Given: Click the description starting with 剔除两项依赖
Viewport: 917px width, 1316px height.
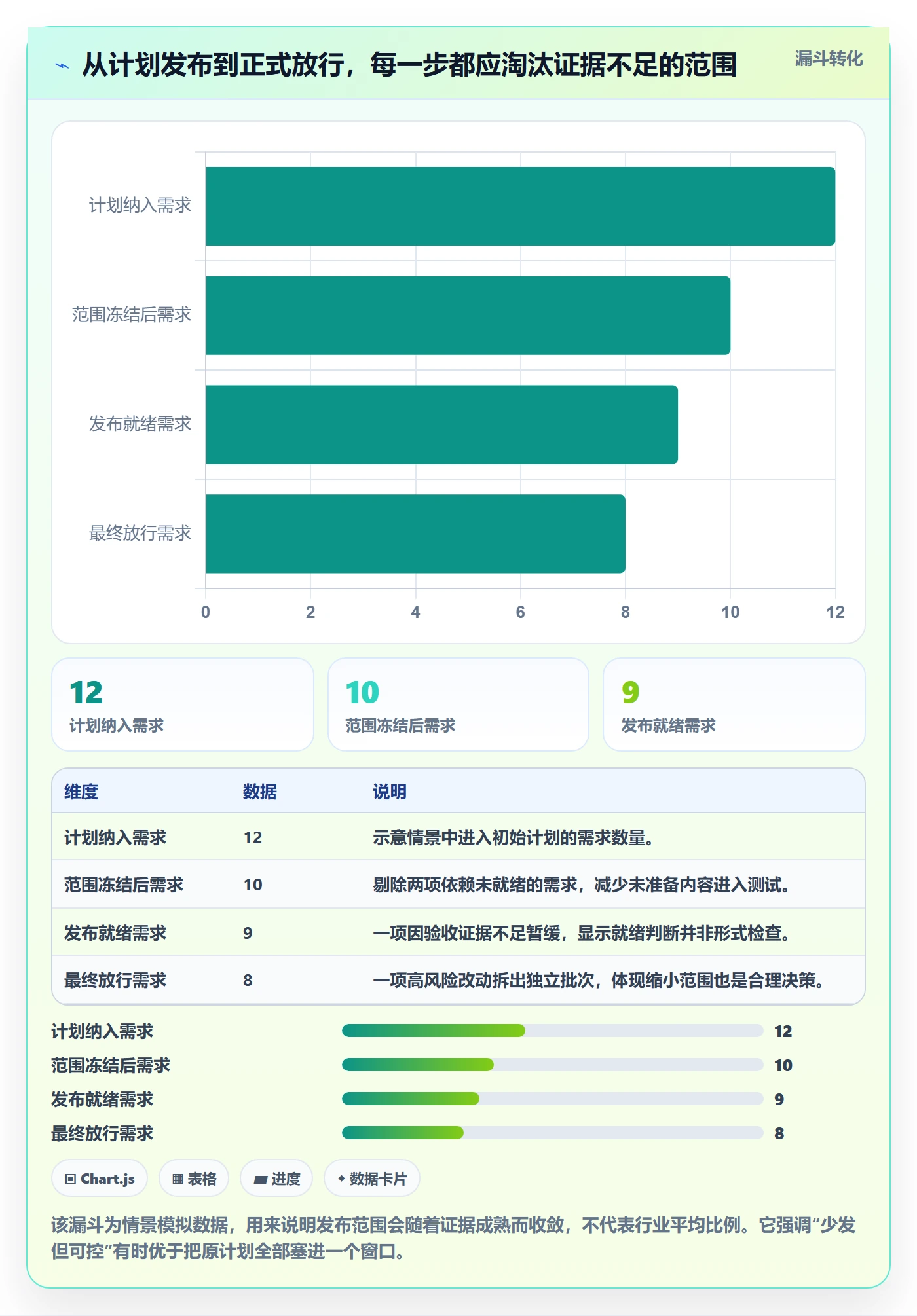Looking at the screenshot, I should 582,885.
